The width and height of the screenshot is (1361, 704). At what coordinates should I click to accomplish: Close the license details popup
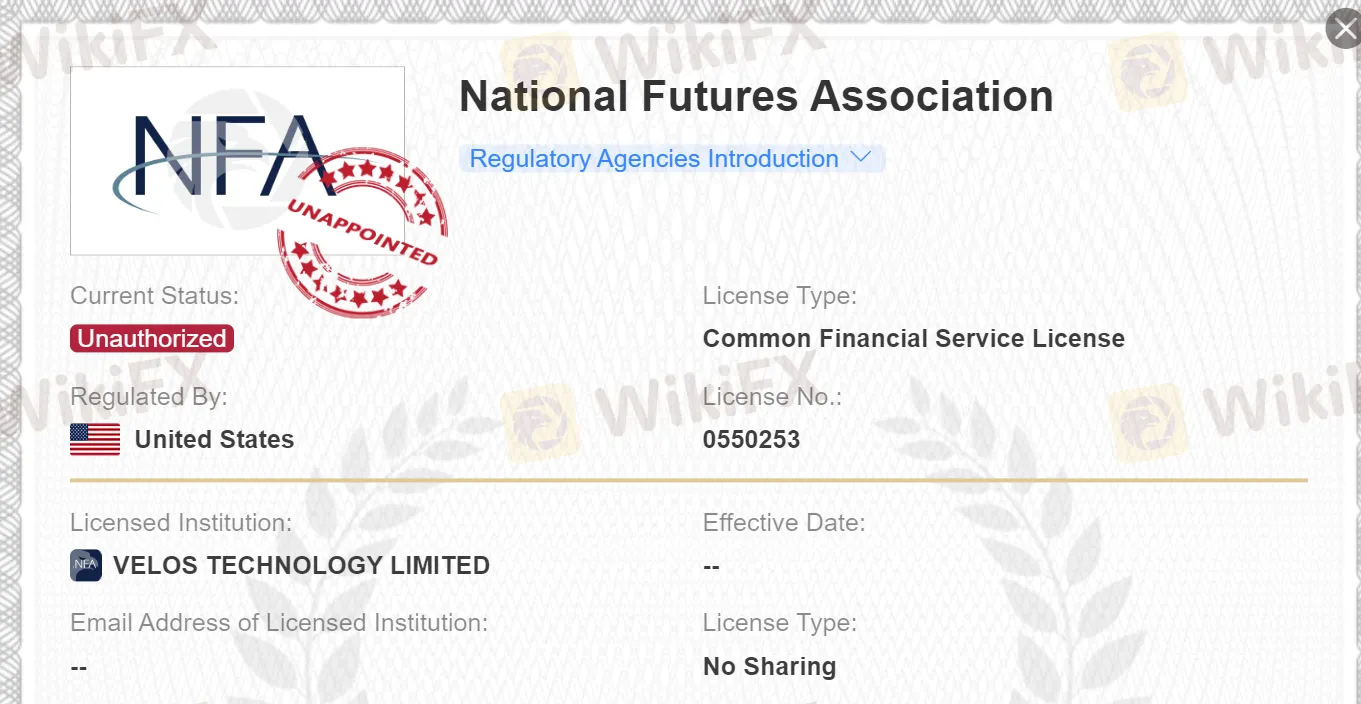point(1344,28)
